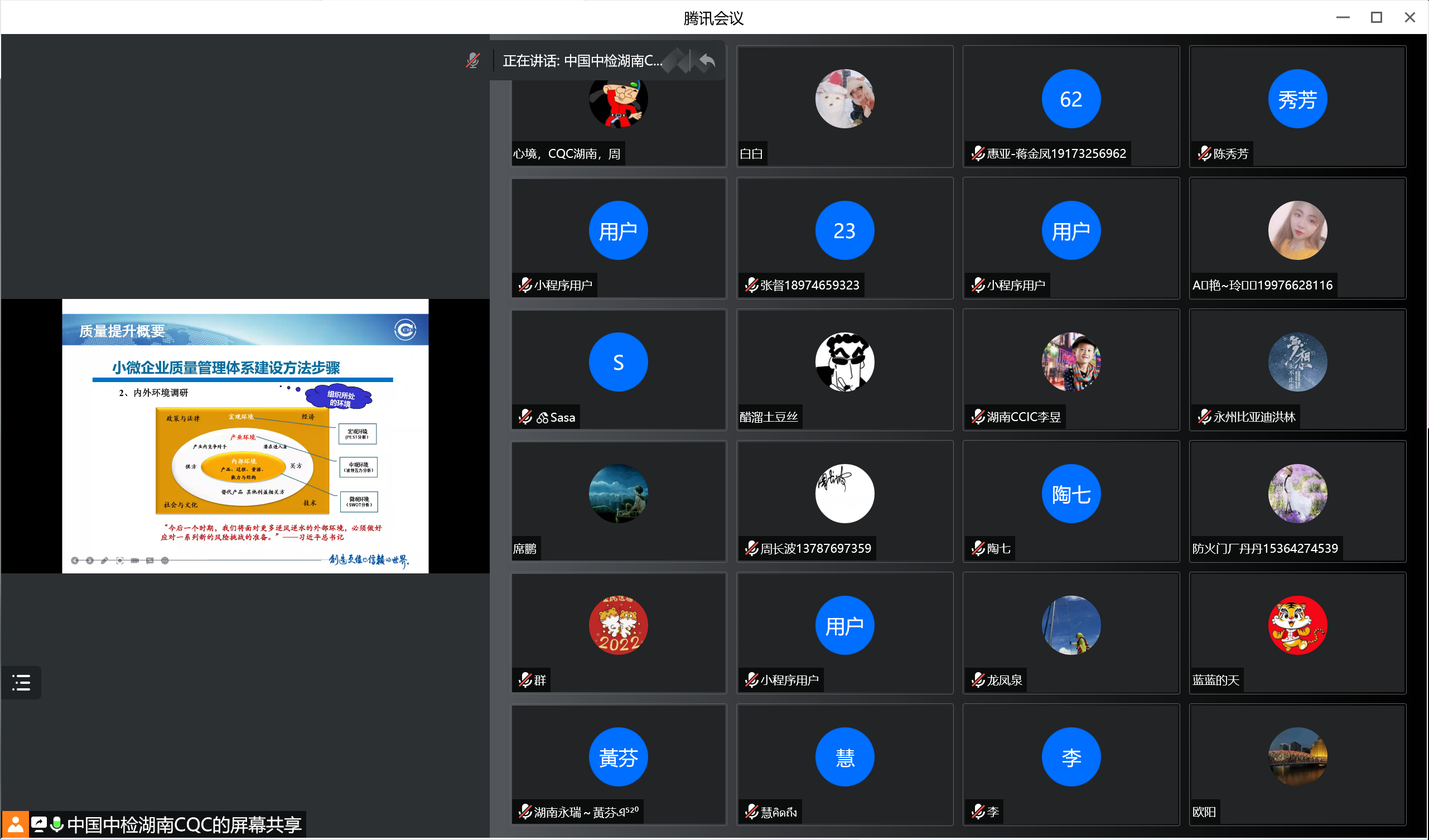Open the more options dots in the slide toolbar
Viewport: 1429px width, 840px height.
(x=165, y=561)
